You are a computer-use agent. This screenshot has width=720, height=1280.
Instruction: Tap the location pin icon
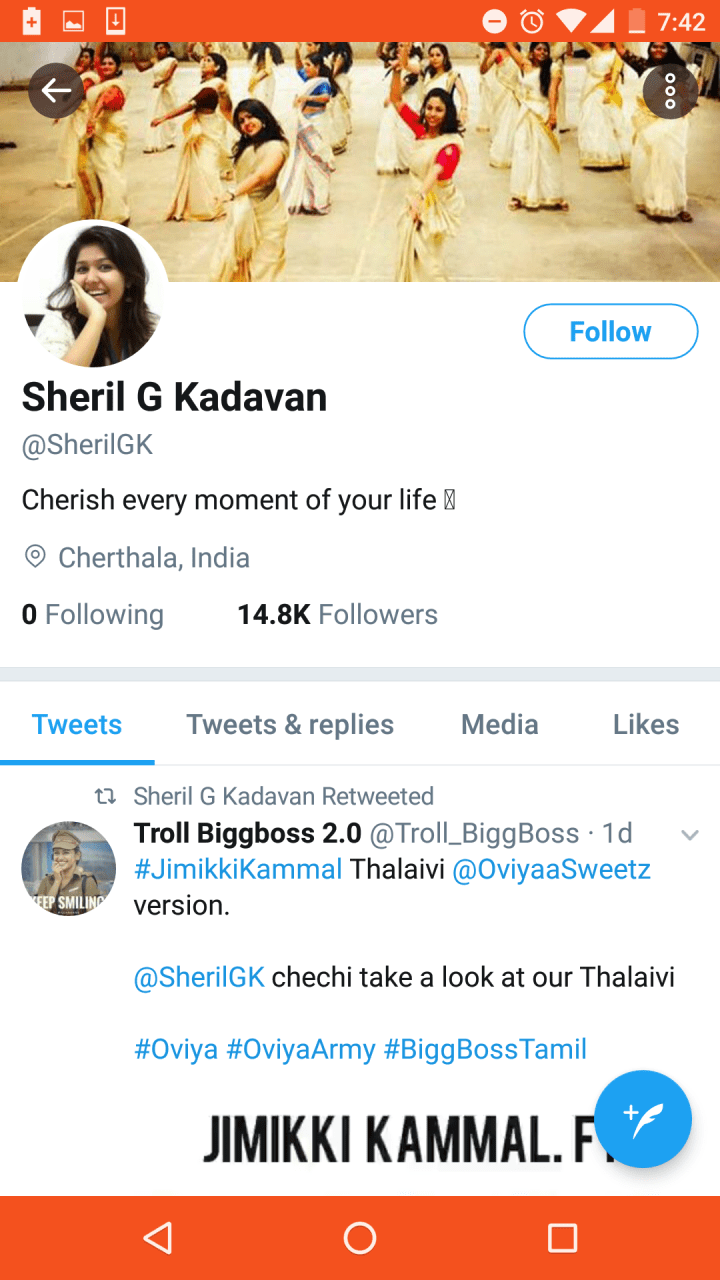(35, 557)
